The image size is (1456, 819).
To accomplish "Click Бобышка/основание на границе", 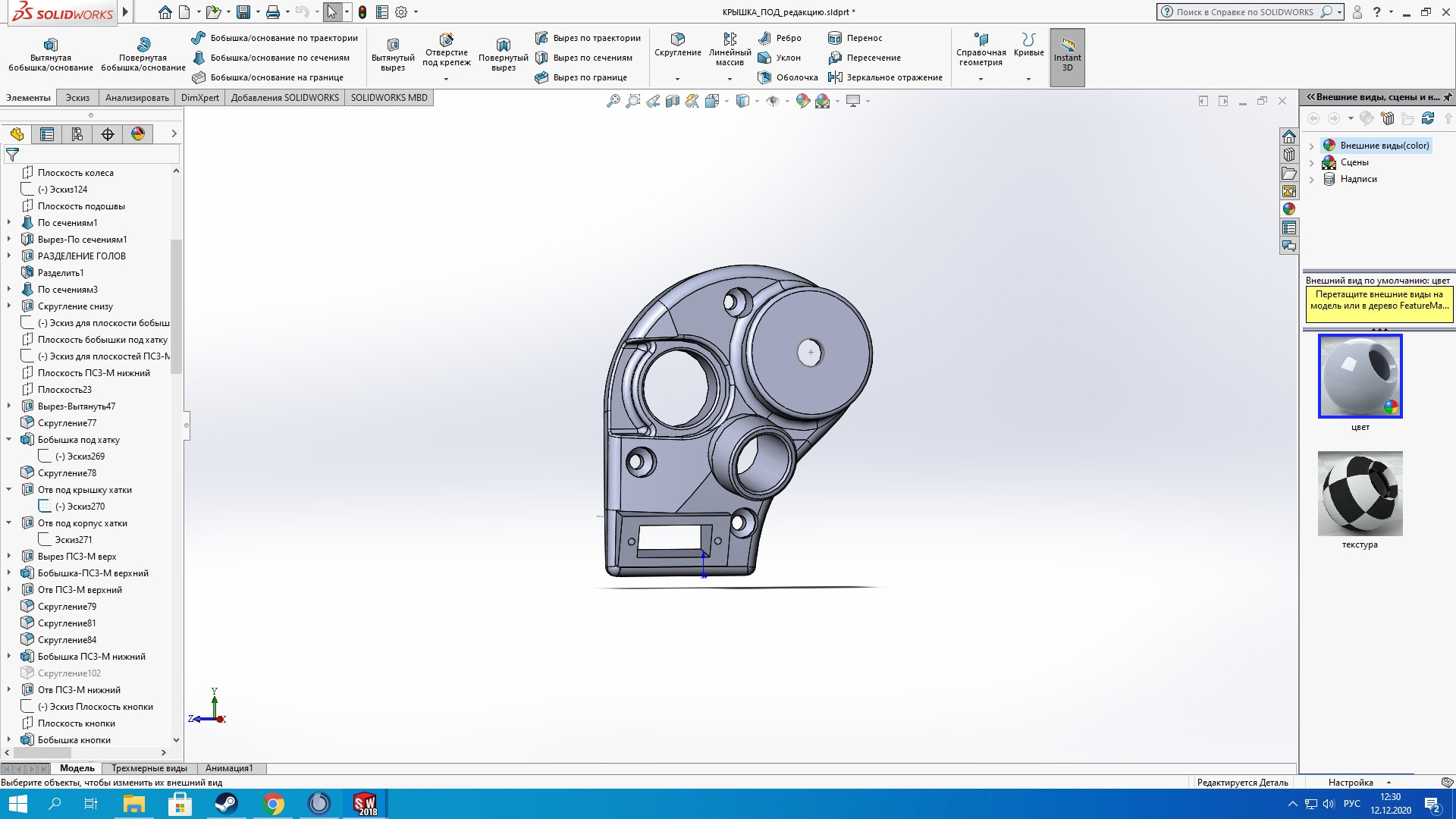I will click(268, 77).
